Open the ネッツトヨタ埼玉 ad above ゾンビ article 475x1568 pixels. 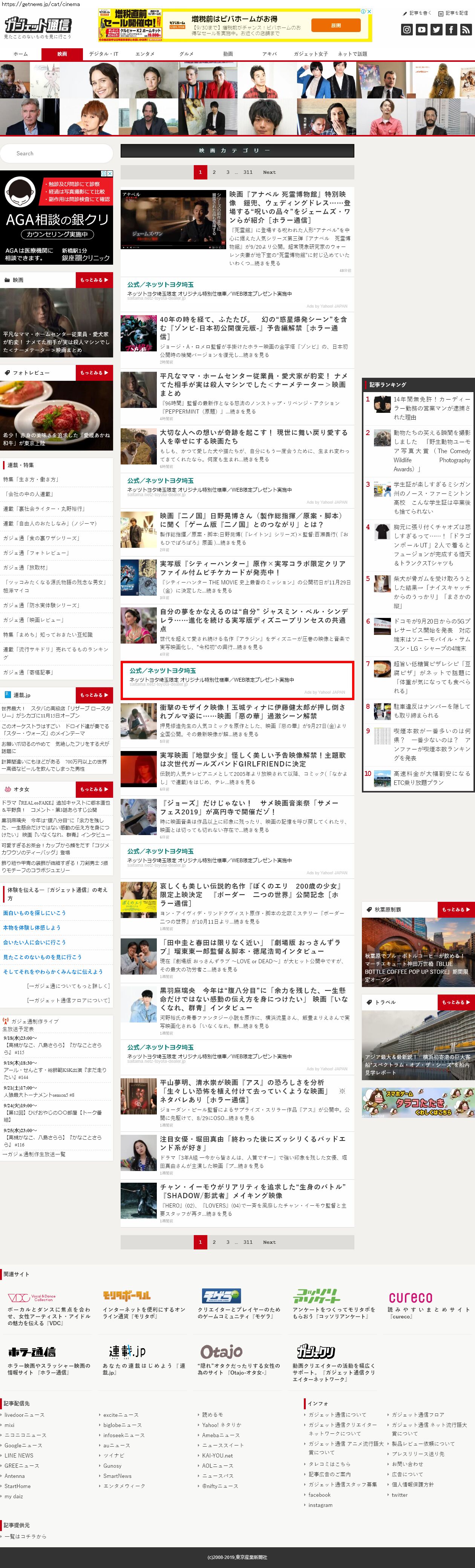point(237,294)
